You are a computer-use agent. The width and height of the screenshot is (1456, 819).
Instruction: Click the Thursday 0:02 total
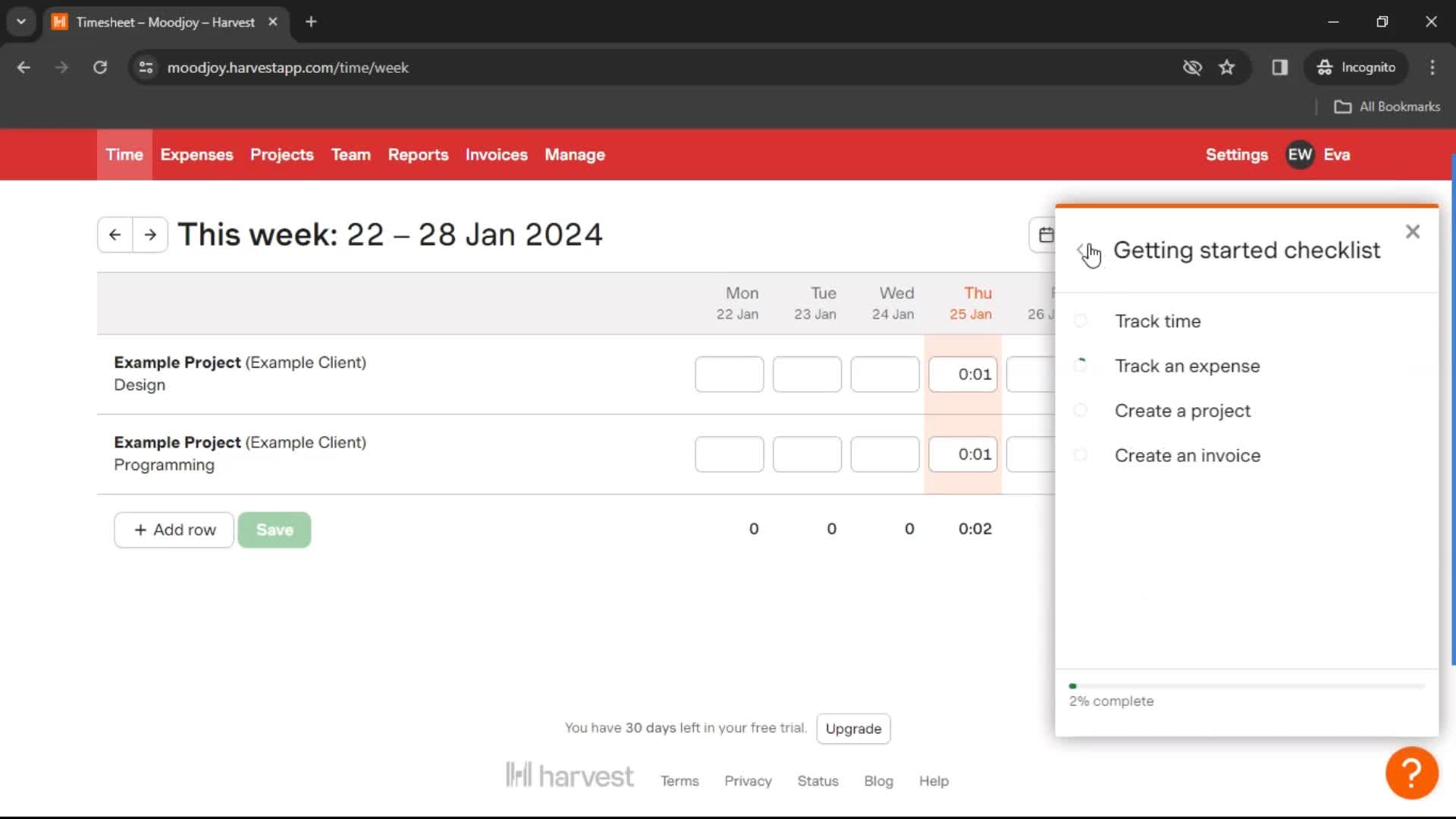point(974,529)
